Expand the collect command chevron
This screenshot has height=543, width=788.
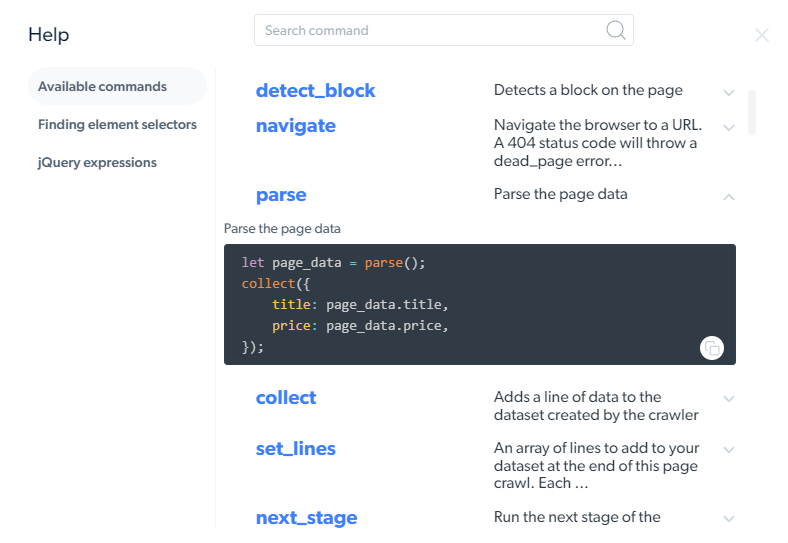pyautogui.click(x=729, y=399)
